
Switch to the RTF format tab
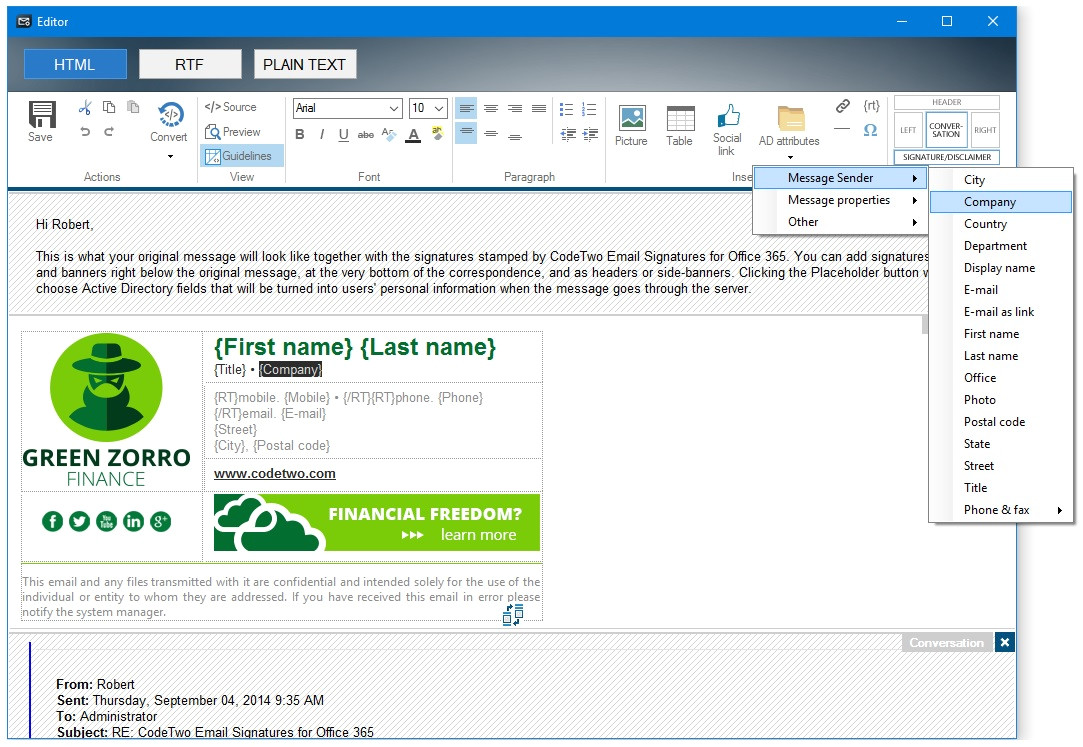(190, 64)
